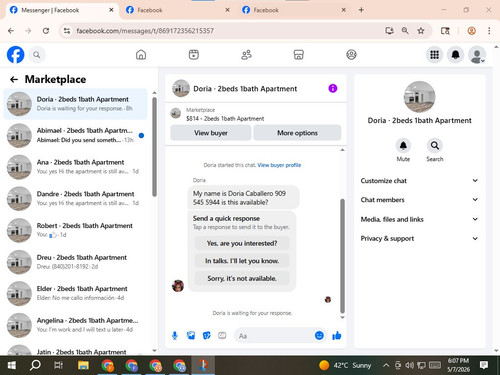Open Dandre conversation in chat list
Viewport: 500px width, 375px height.
(75, 199)
